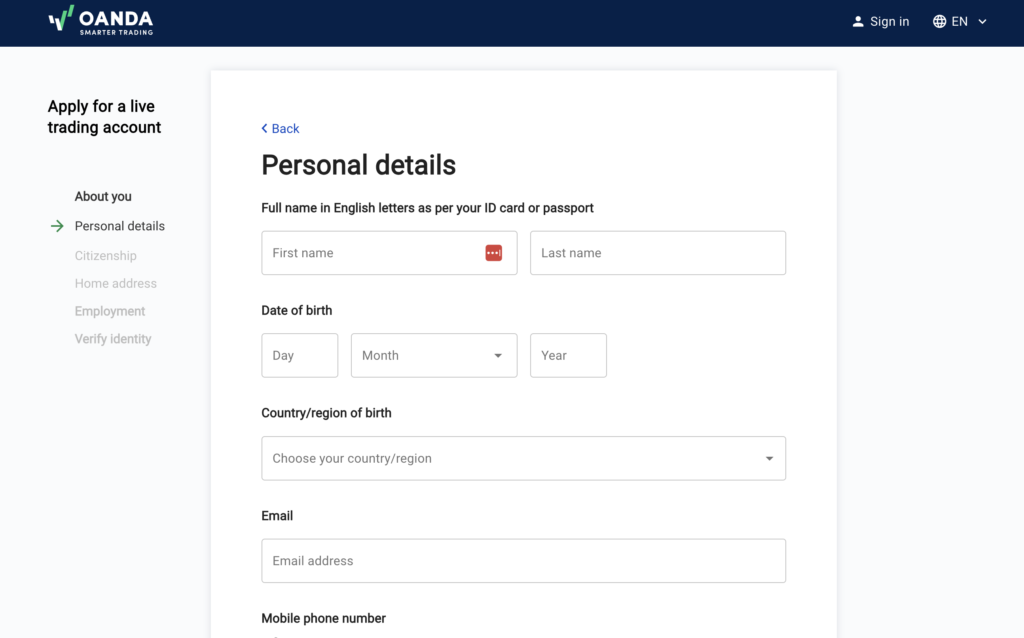Go Back to the previous page
The image size is (1024, 638).
coord(285,128)
